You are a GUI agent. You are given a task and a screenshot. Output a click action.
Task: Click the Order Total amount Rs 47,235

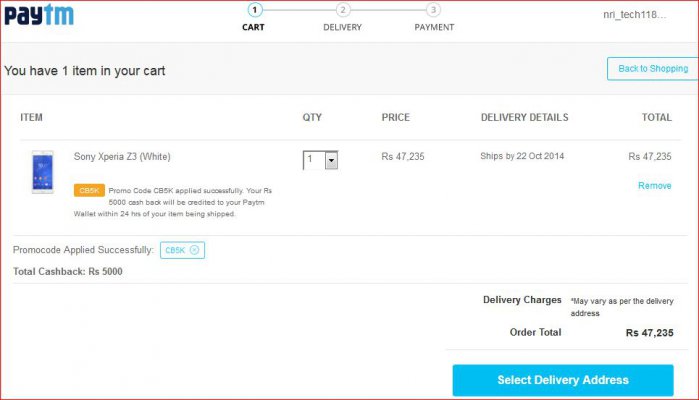[x=650, y=333]
